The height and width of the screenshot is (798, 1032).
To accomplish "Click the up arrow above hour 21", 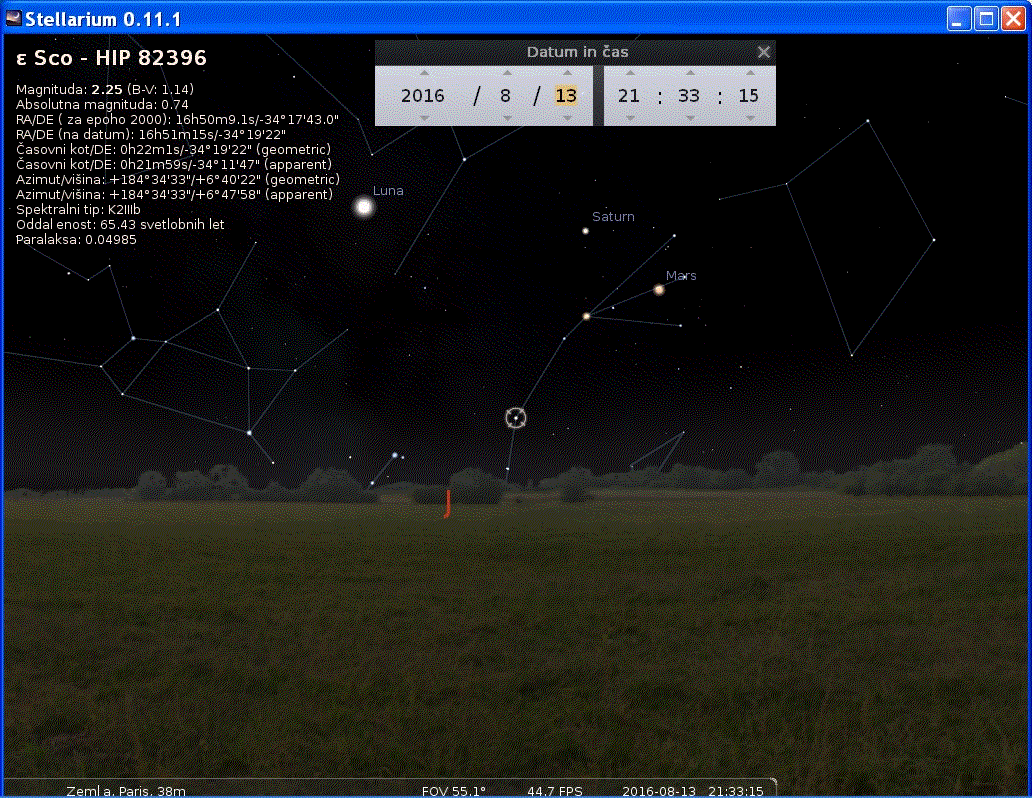I will 629,73.
